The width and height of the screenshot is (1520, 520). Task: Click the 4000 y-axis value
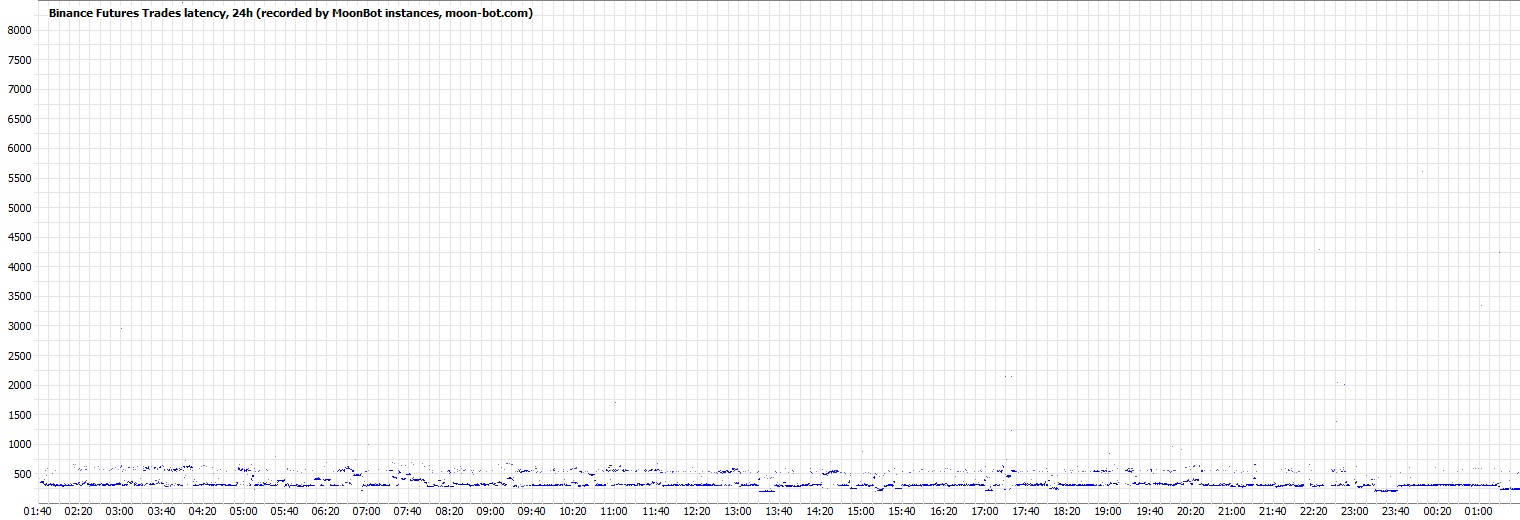pyautogui.click(x=20, y=267)
